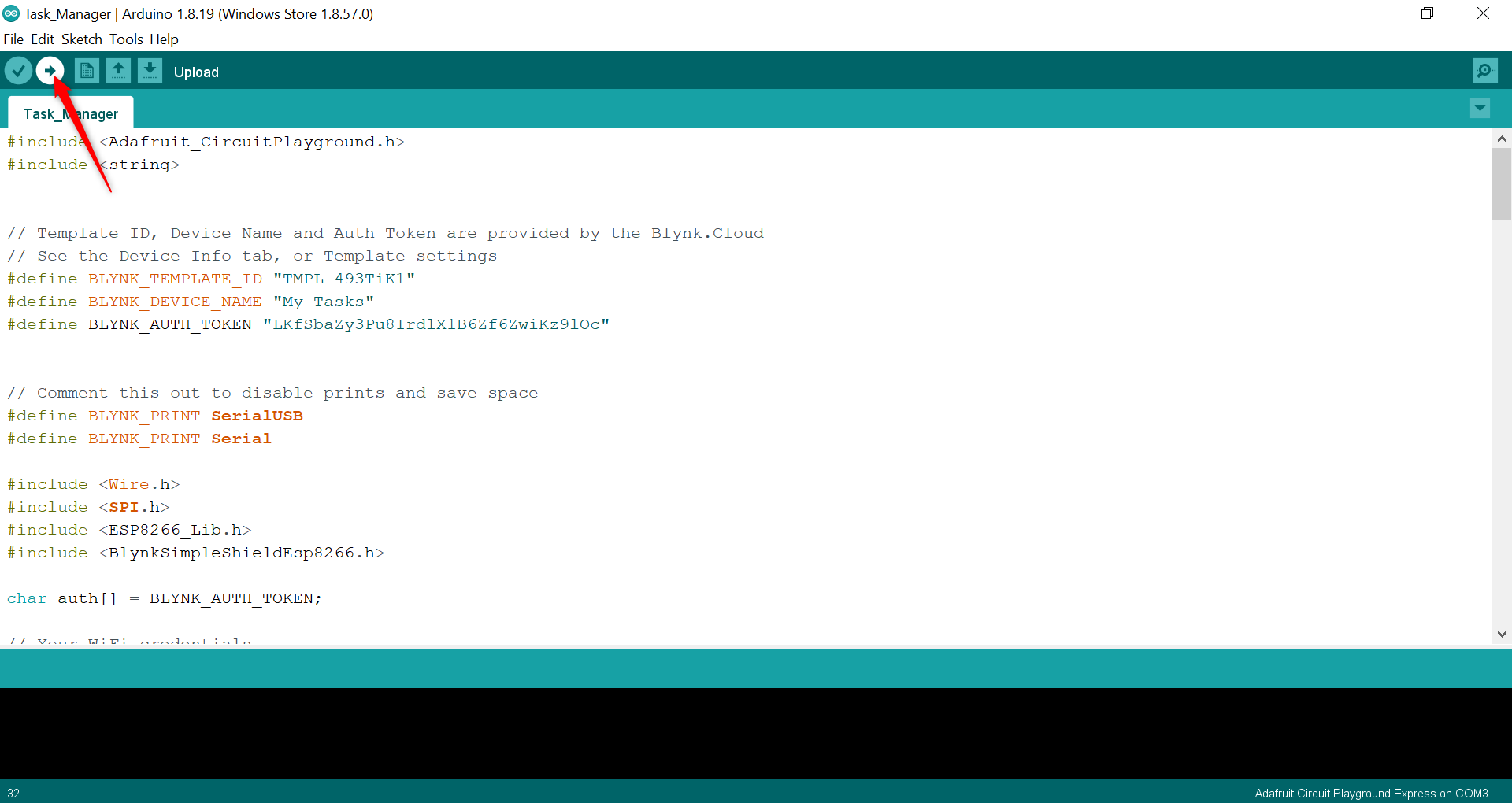Viewport: 1512px width, 803px height.
Task: Click the Upload arrow button
Action: (50, 71)
